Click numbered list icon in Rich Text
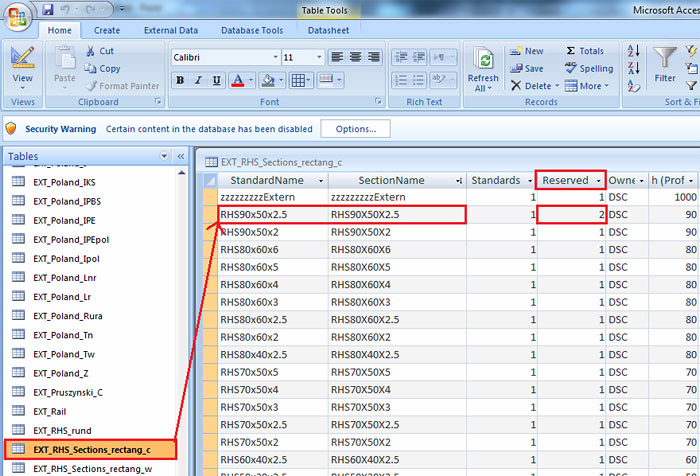This screenshot has width=700, height=476. pyautogui.click(x=401, y=80)
